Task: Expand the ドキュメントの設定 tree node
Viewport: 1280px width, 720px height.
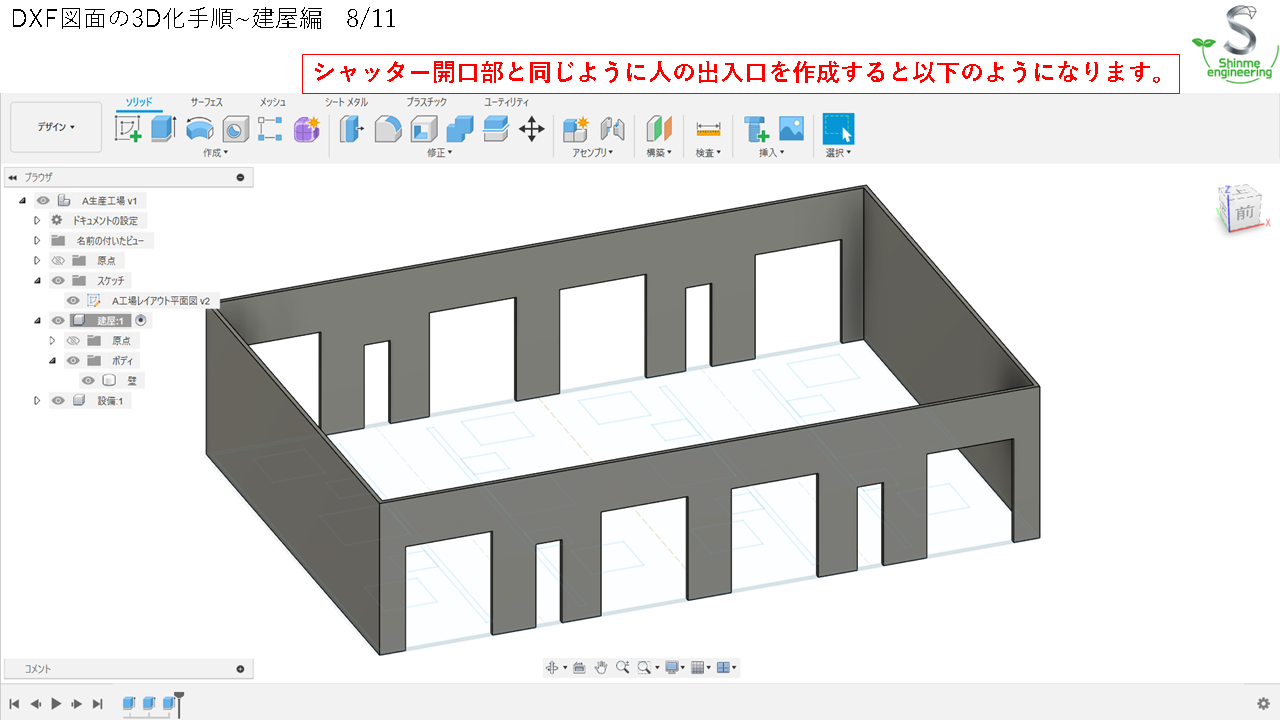Action: (x=37, y=221)
